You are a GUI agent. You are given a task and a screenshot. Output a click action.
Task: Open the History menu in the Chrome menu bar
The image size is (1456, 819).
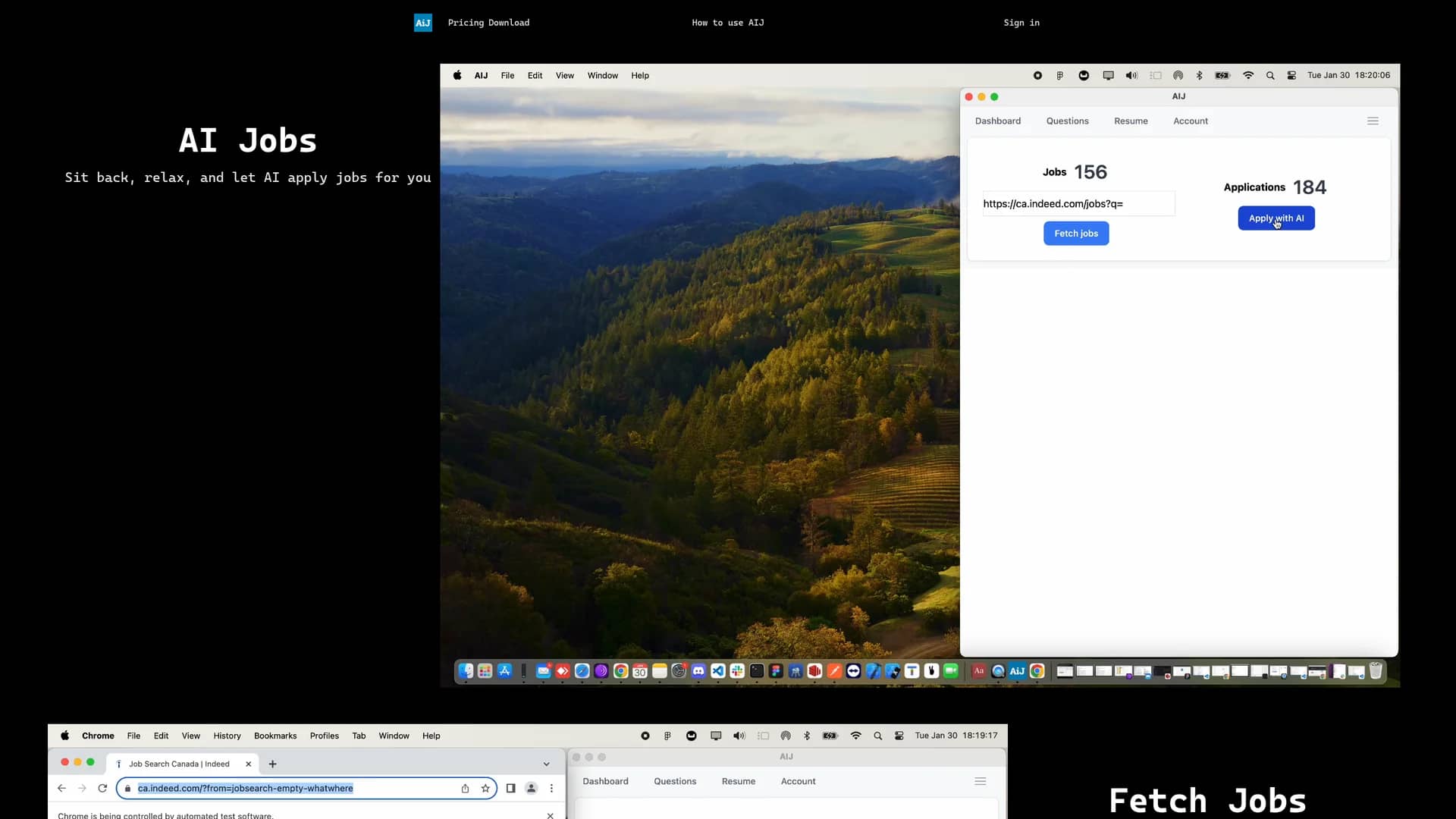coord(227,736)
